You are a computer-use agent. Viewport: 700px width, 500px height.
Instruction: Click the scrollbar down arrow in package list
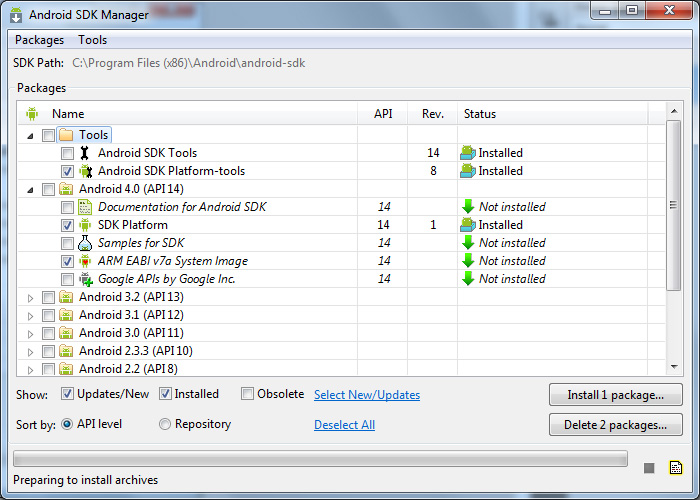click(x=674, y=367)
